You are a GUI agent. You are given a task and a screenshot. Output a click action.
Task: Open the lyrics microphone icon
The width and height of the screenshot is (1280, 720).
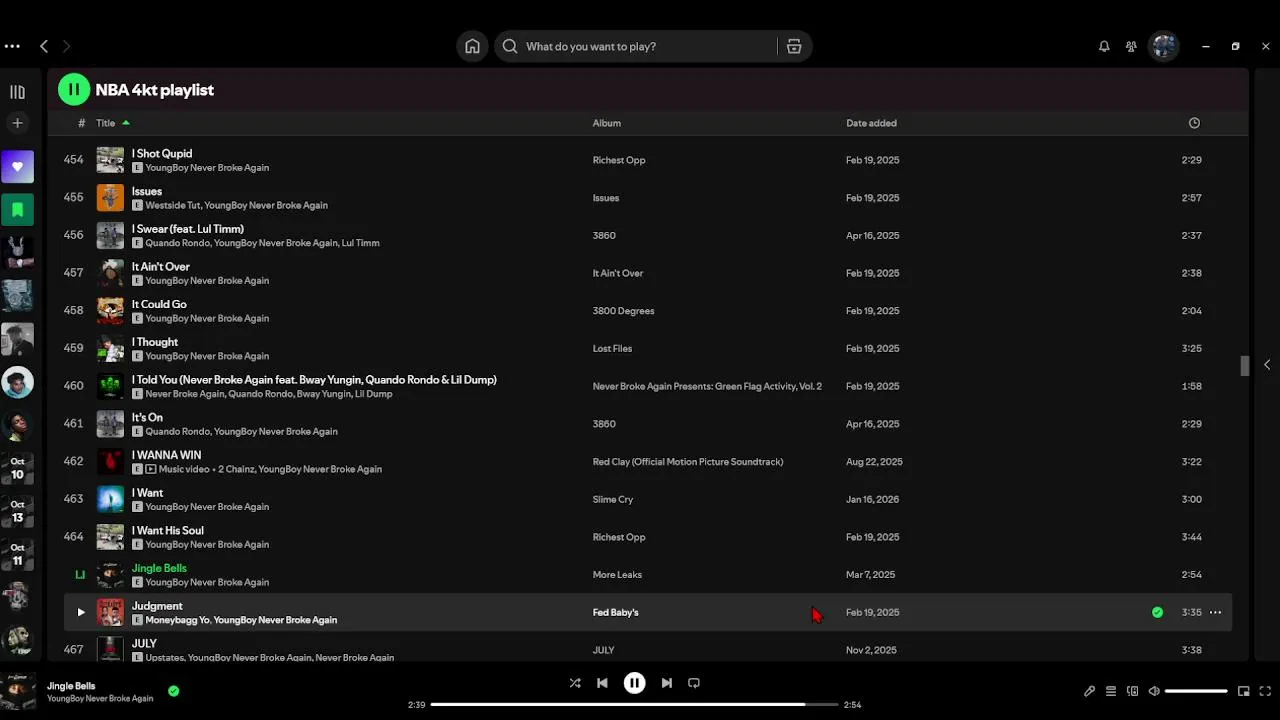(x=1089, y=691)
